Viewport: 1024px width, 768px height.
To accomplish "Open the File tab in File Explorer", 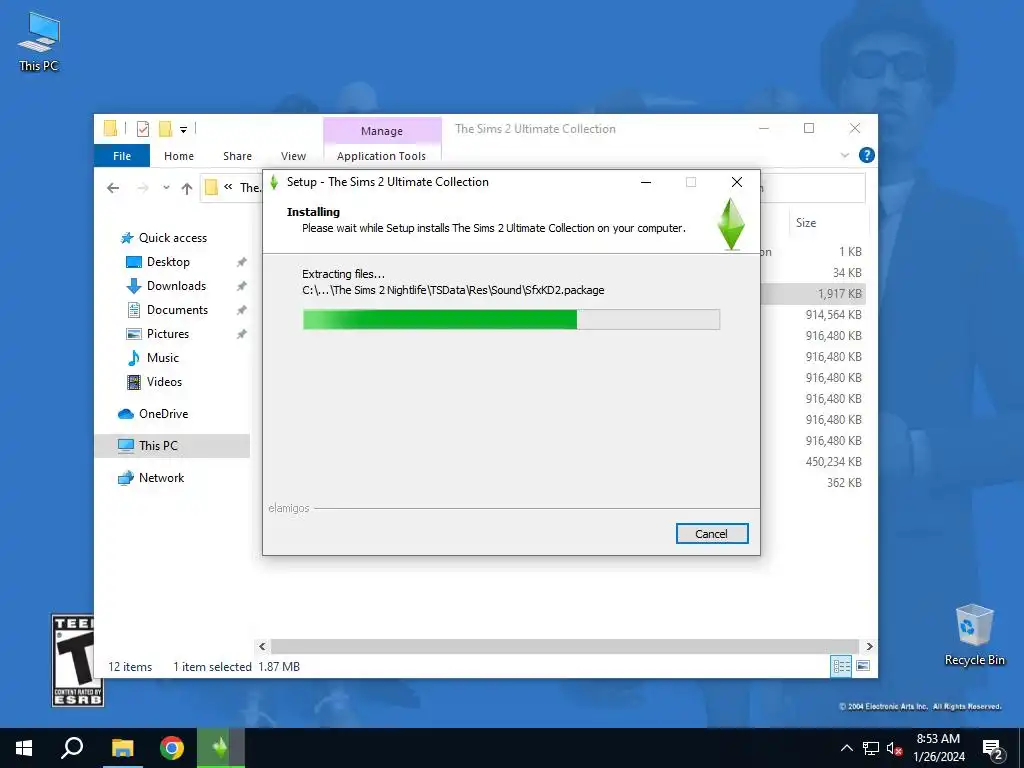I will point(122,156).
